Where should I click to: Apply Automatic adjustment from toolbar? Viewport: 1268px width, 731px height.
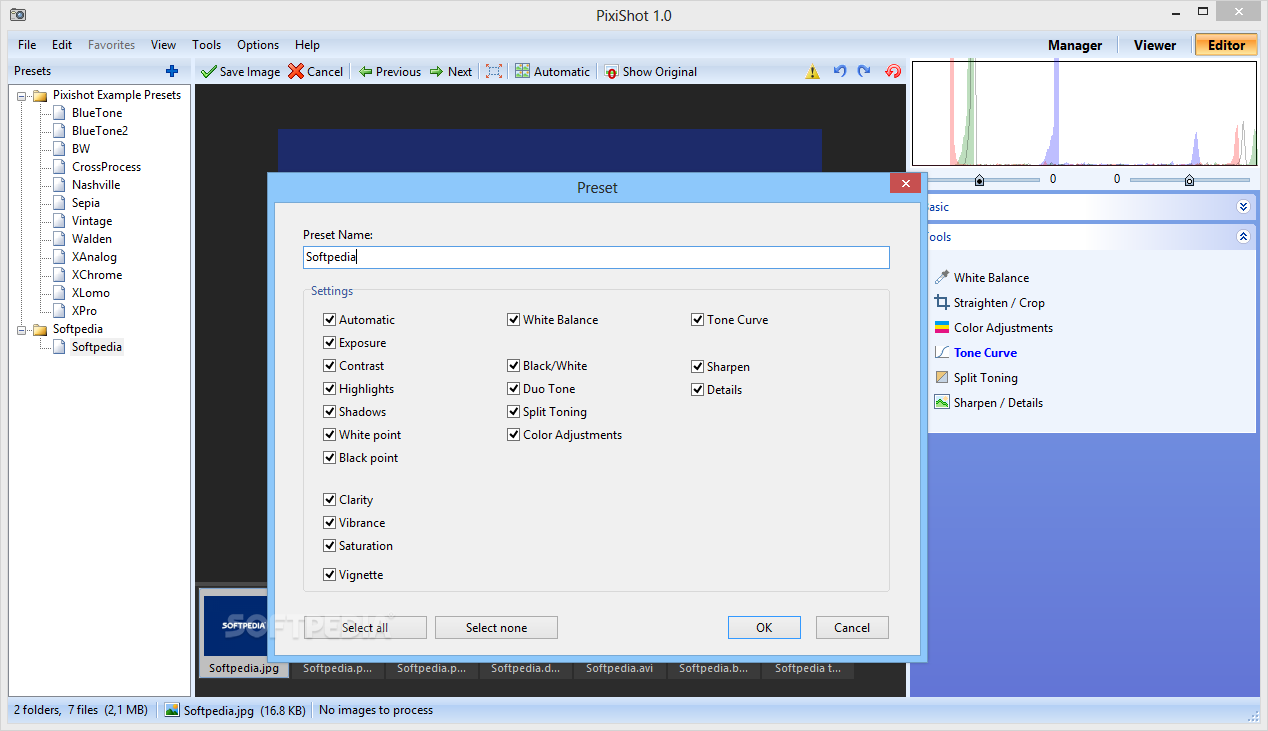pyautogui.click(x=552, y=72)
